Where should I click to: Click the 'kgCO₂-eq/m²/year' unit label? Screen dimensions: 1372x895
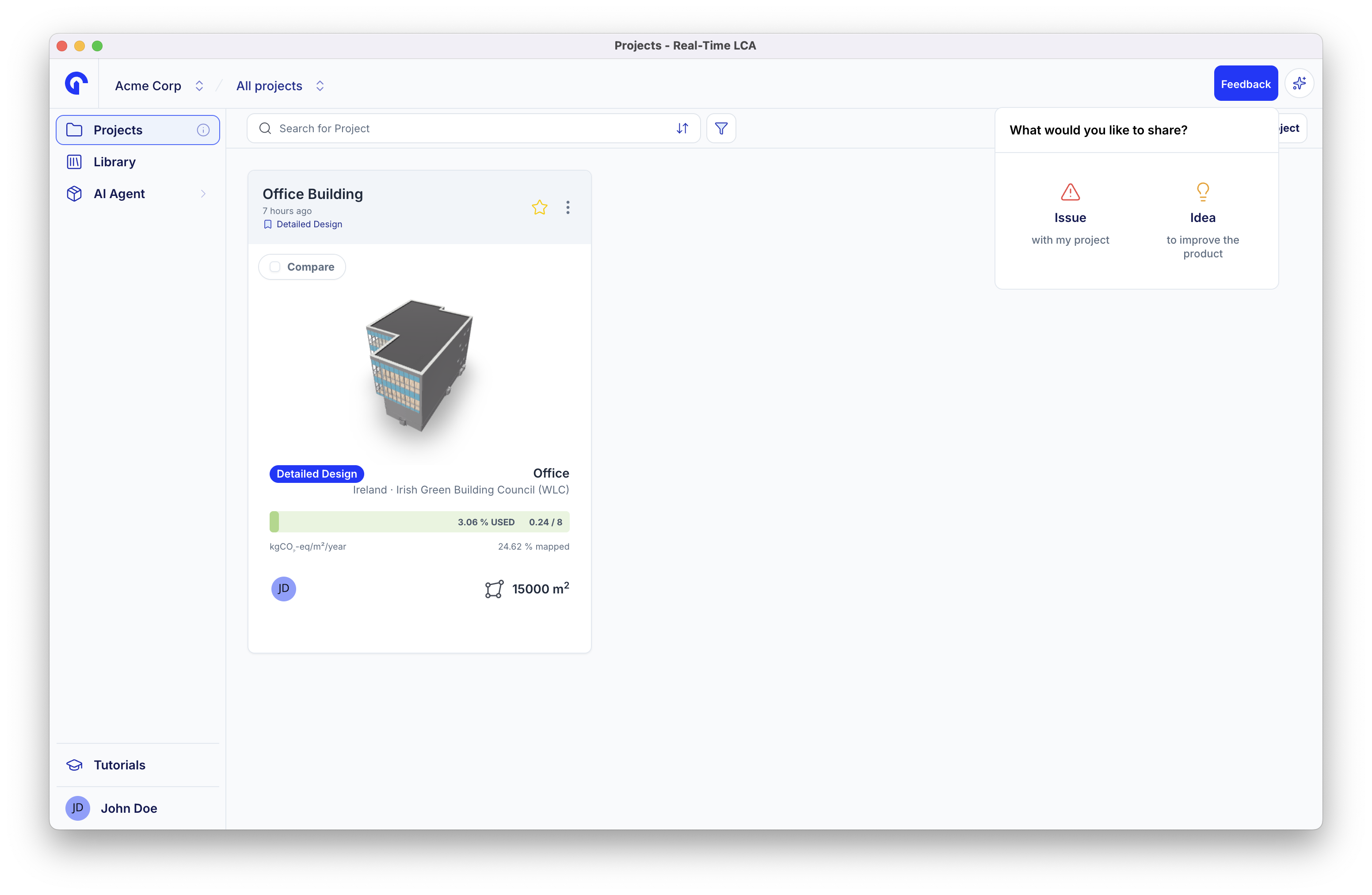point(307,547)
